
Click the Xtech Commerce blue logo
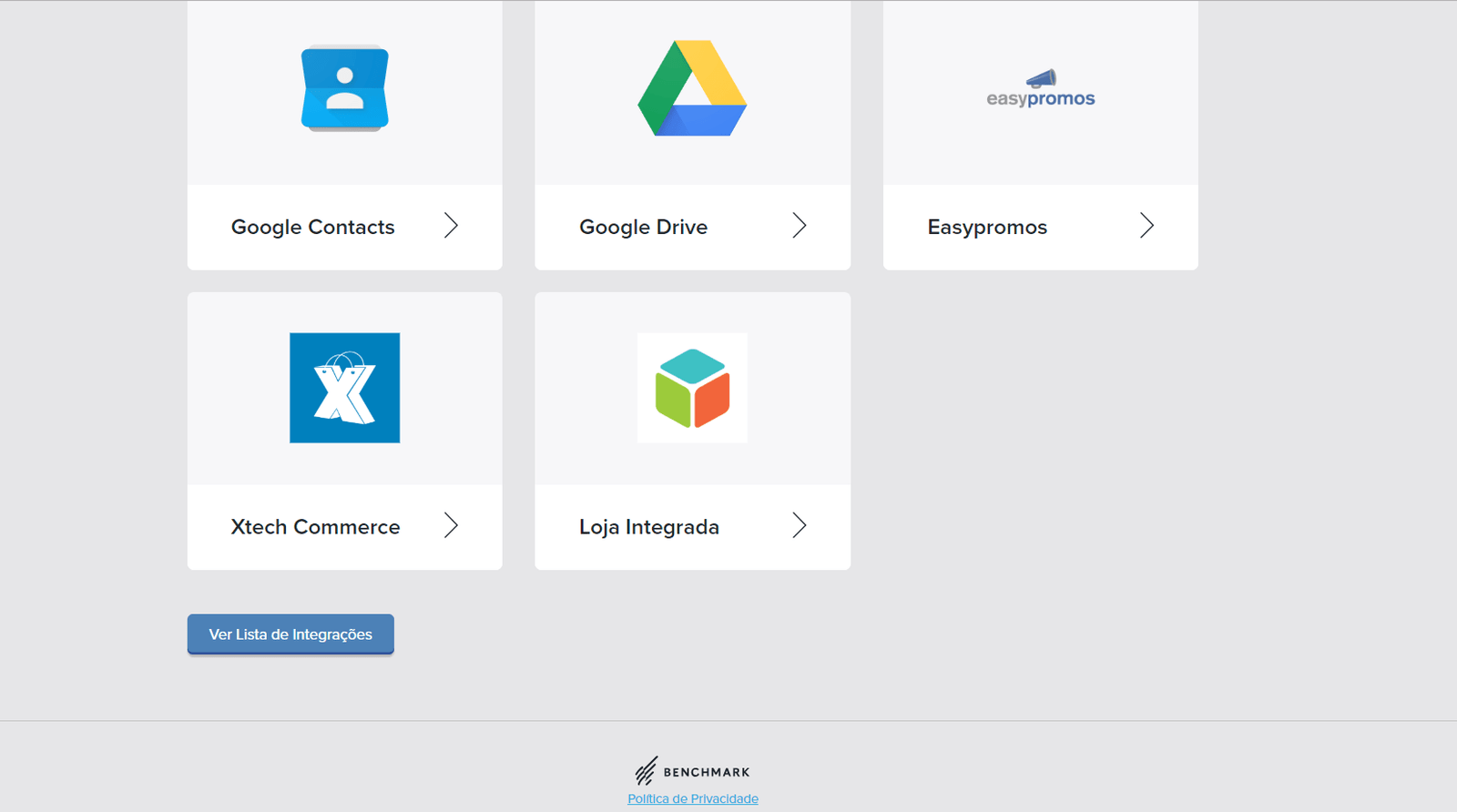click(344, 388)
